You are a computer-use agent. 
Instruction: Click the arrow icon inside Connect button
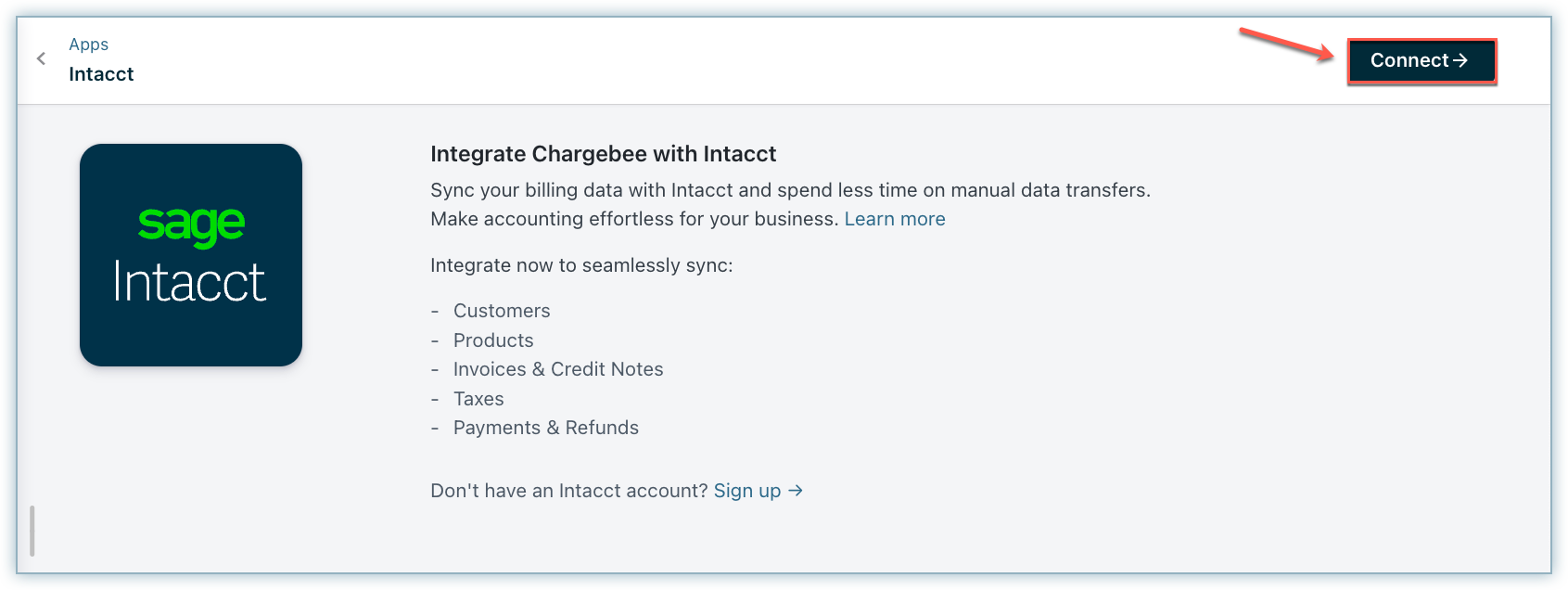(1460, 60)
